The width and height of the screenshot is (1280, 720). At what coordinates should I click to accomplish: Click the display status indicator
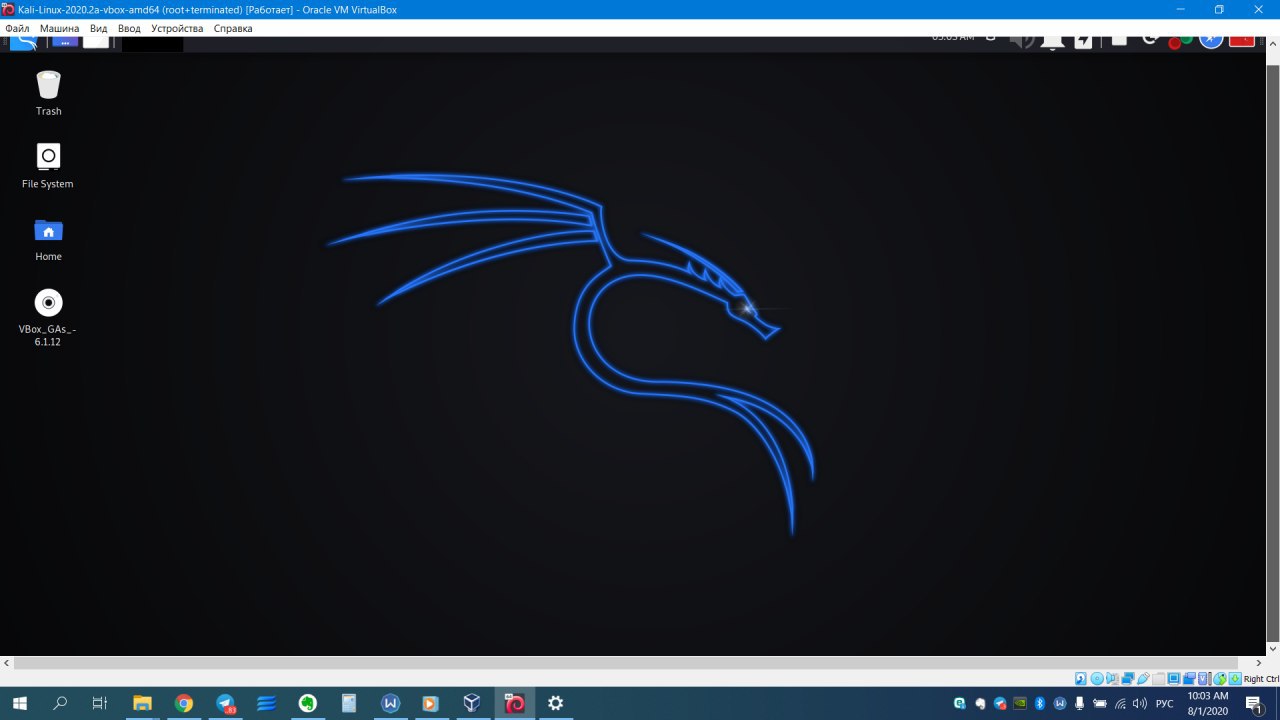pyautogui.click(x=1173, y=679)
